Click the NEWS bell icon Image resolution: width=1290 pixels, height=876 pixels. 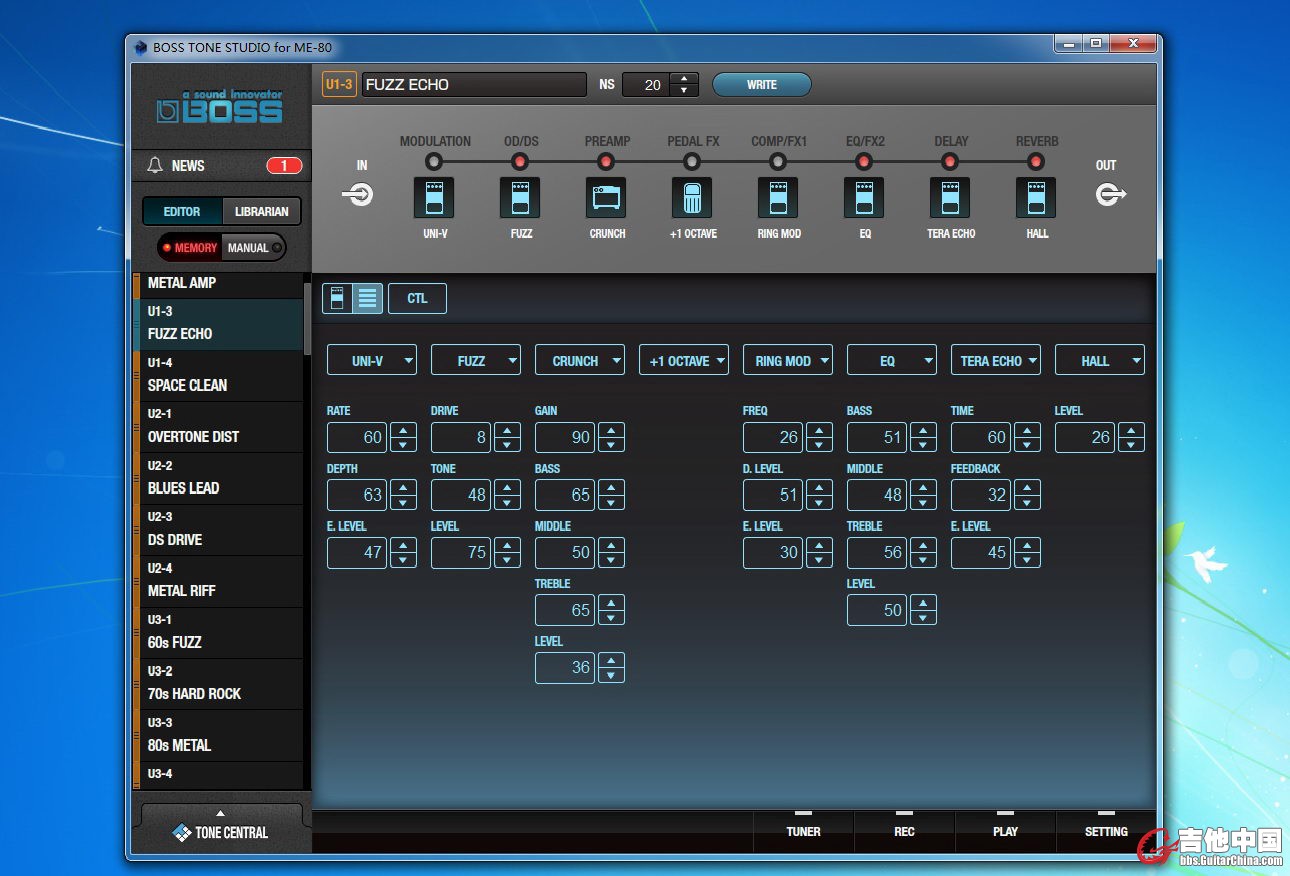[x=155, y=166]
